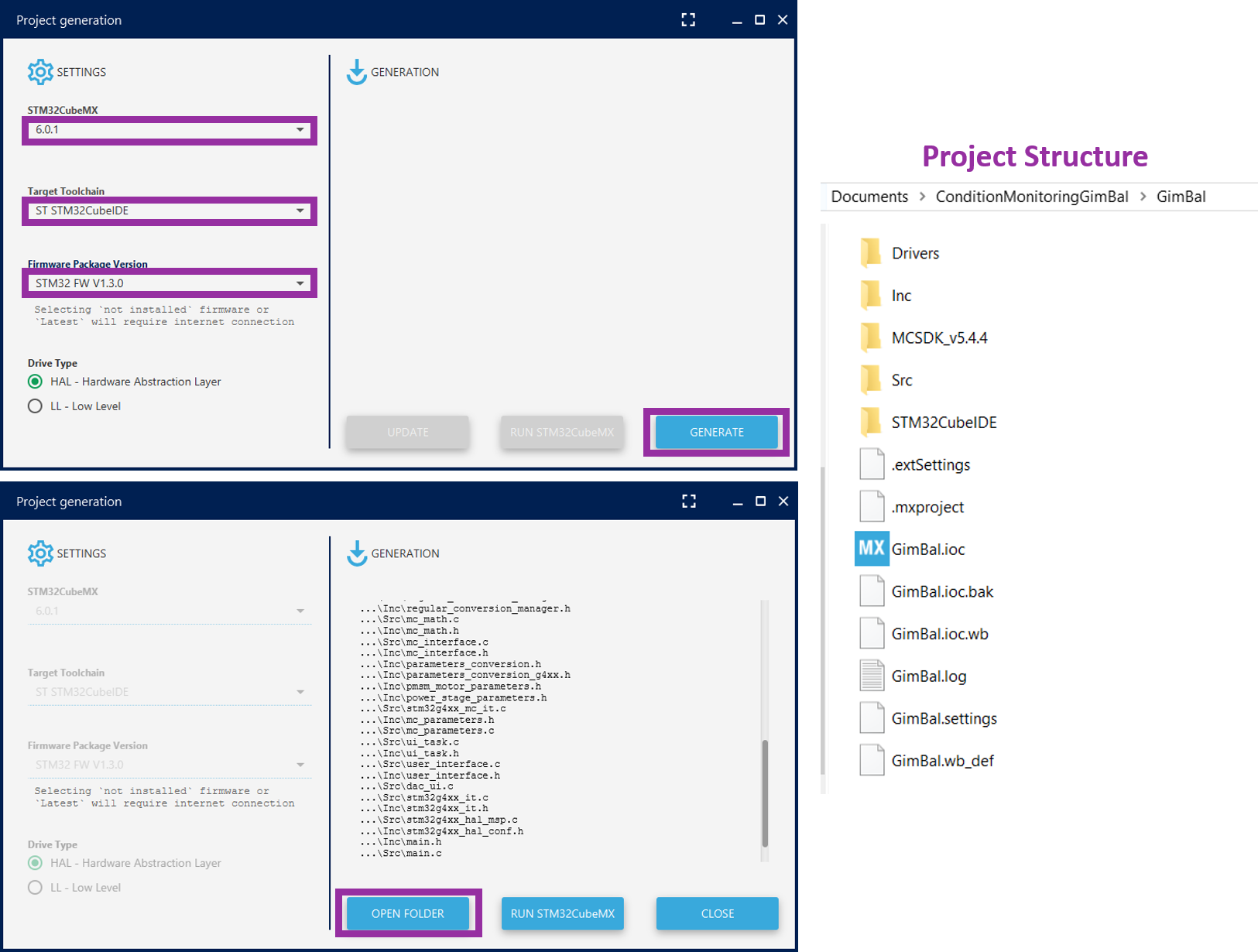Open the STM32CubeMX version dropdown showing 6.0.1

[170, 130]
